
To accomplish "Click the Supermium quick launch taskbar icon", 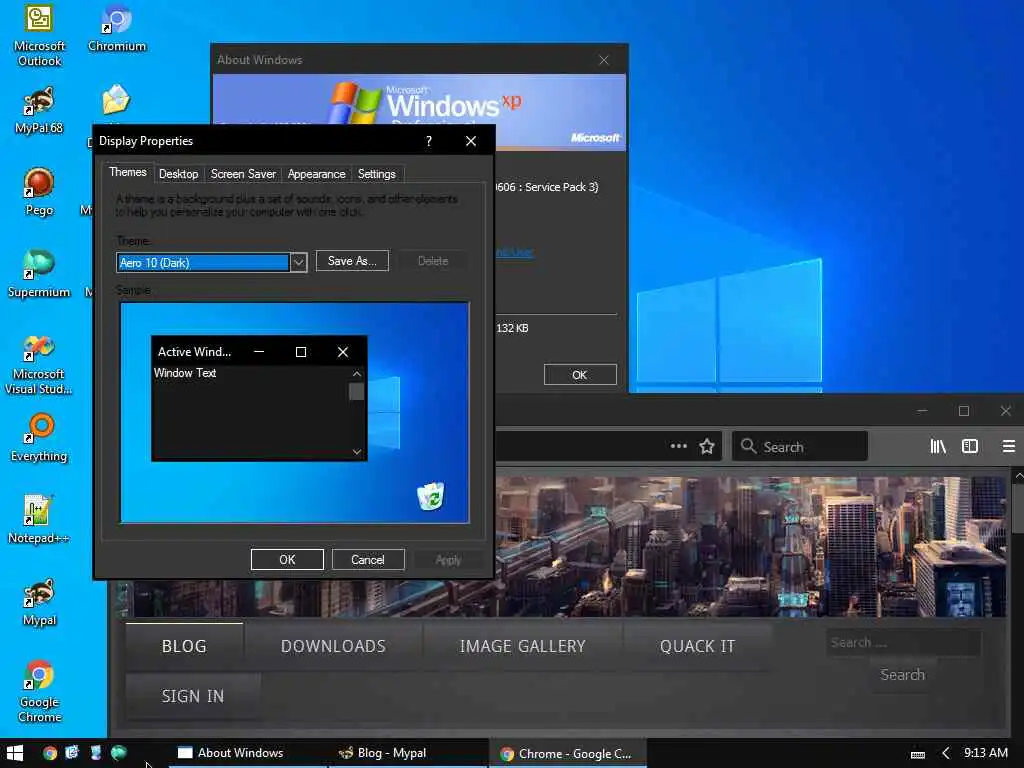I will pos(119,753).
